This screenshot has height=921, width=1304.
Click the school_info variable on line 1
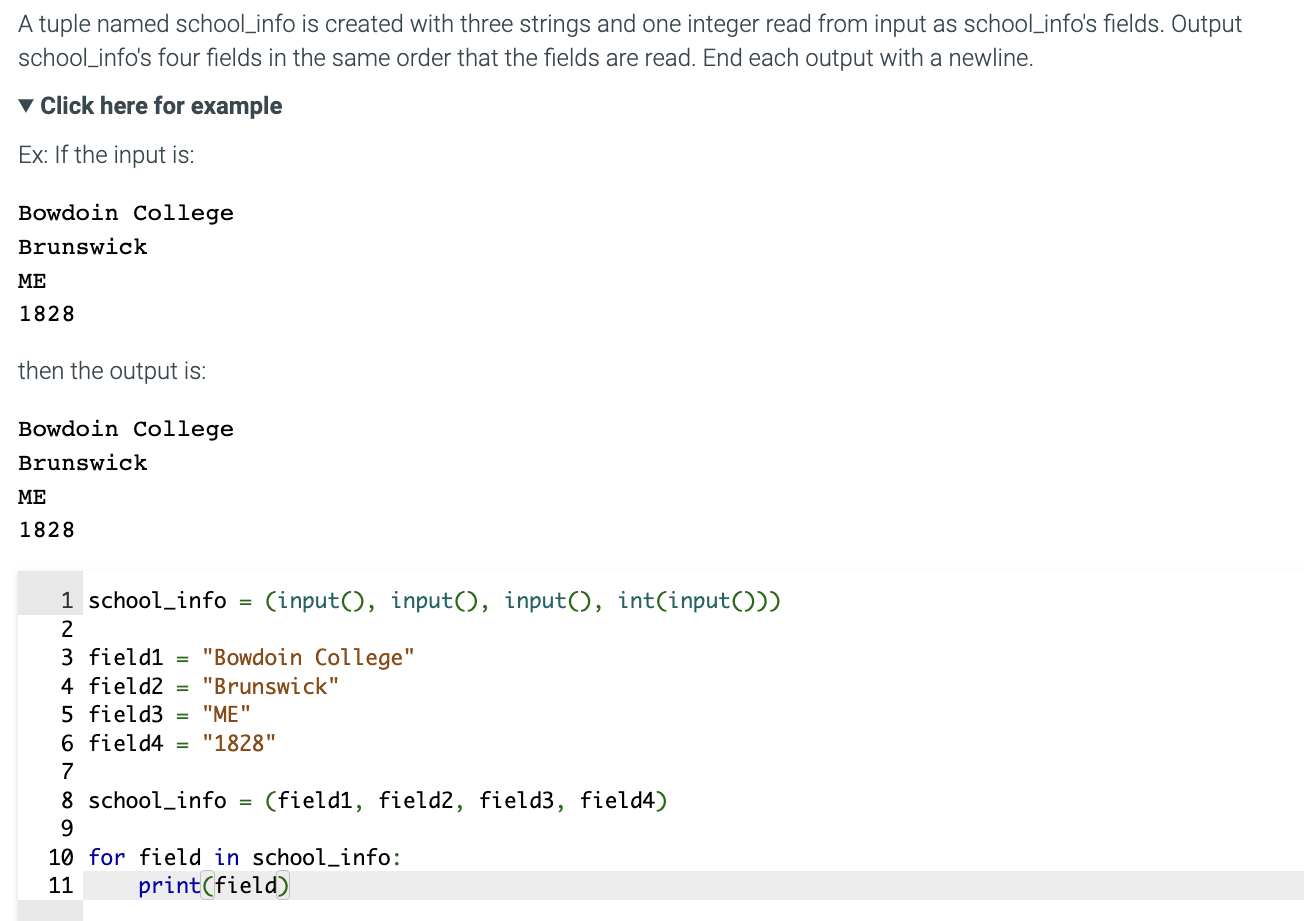pos(157,600)
